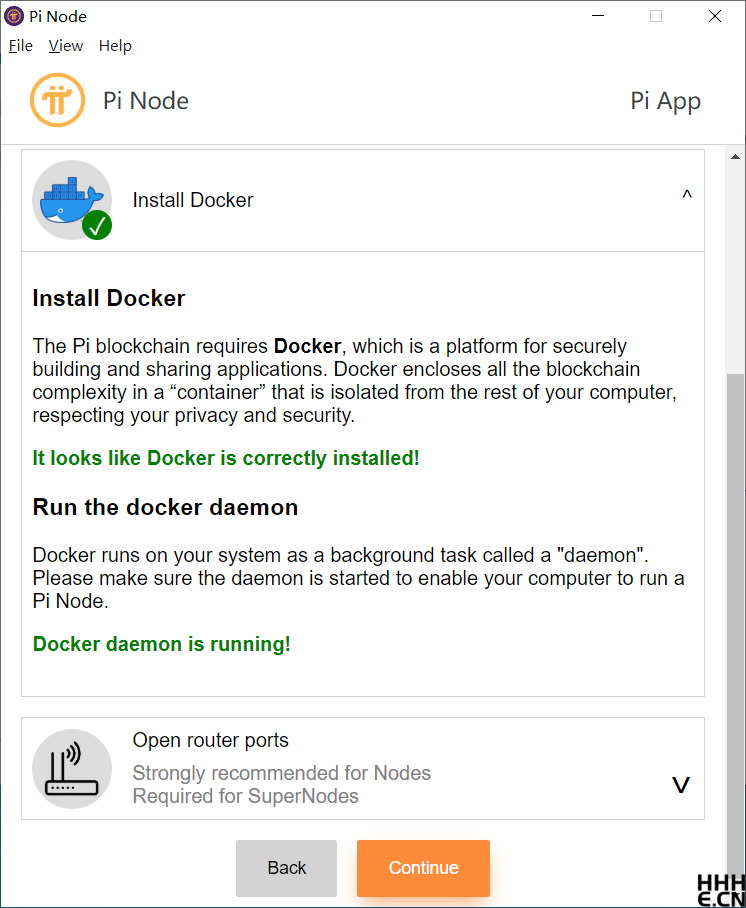Viewport: 746px width, 908px height.
Task: Click the green Docker checkmark badge
Action: pyautogui.click(x=97, y=225)
